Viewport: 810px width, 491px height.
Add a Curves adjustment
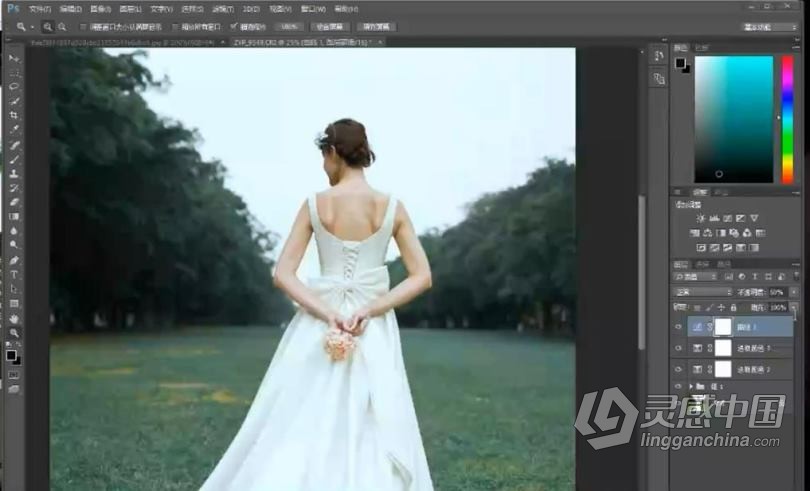(x=727, y=218)
